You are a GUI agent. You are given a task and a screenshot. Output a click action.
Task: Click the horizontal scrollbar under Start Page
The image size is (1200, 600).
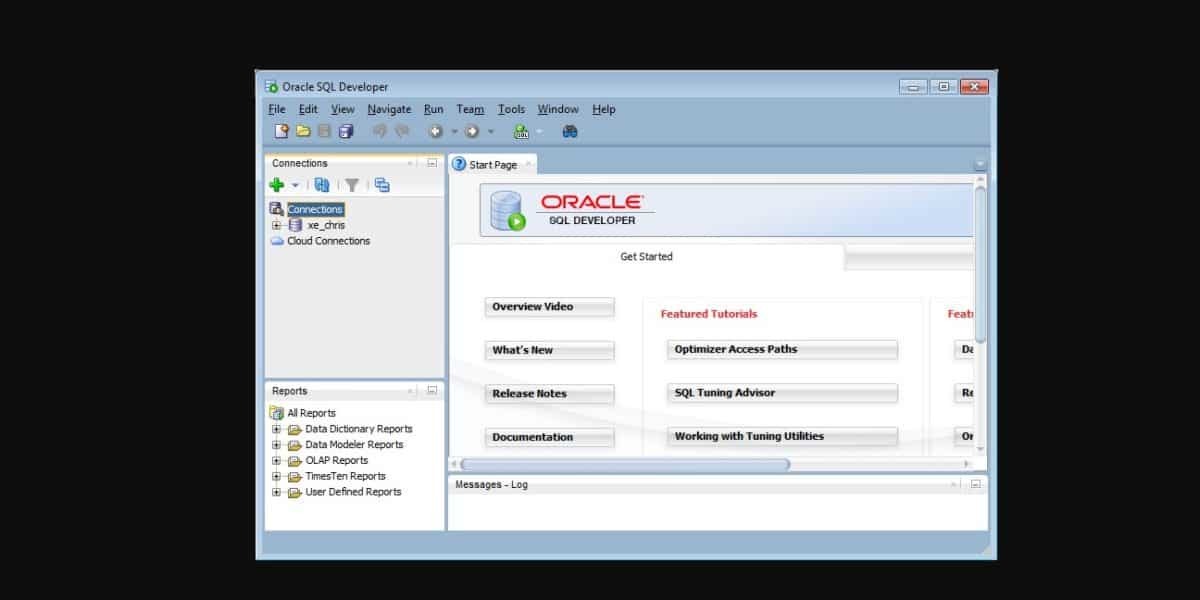625,464
